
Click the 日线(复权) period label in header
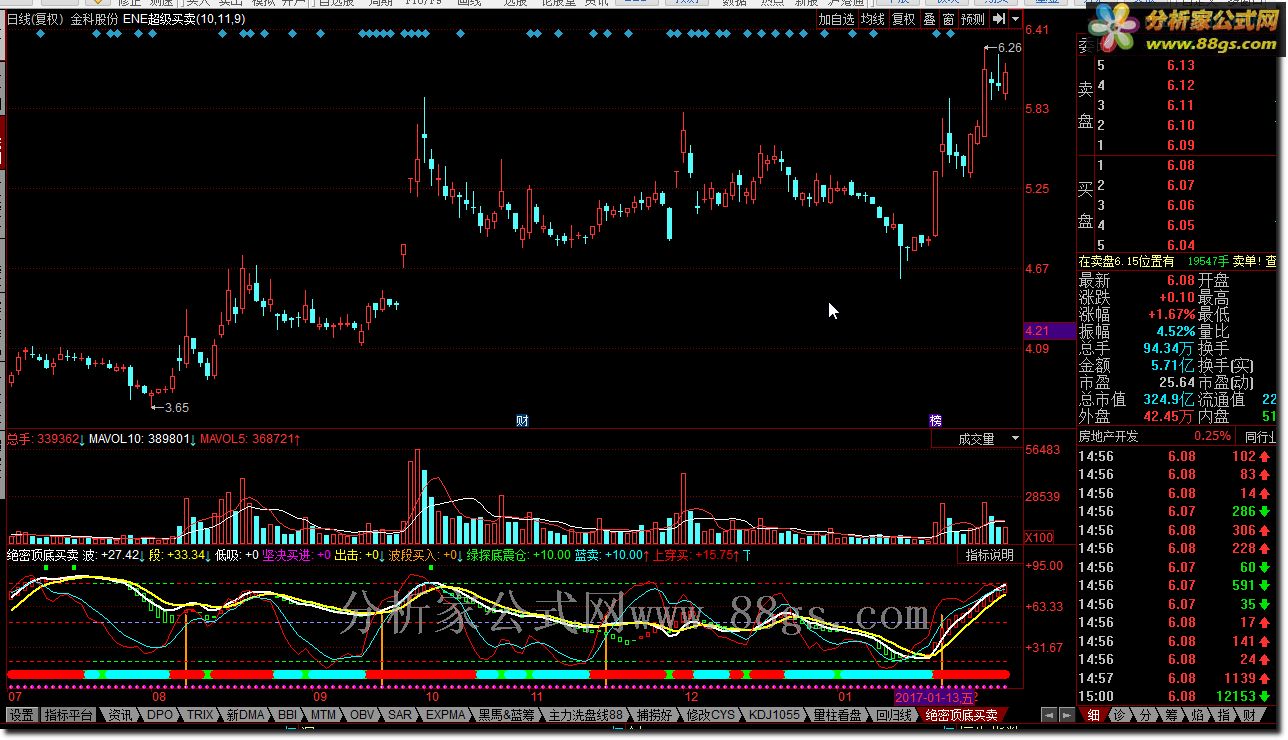pos(35,18)
